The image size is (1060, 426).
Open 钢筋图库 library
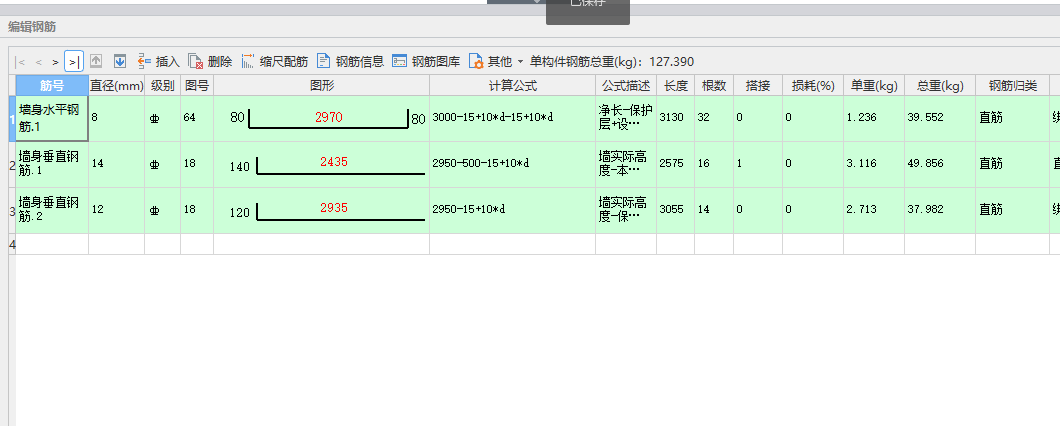tap(427, 62)
